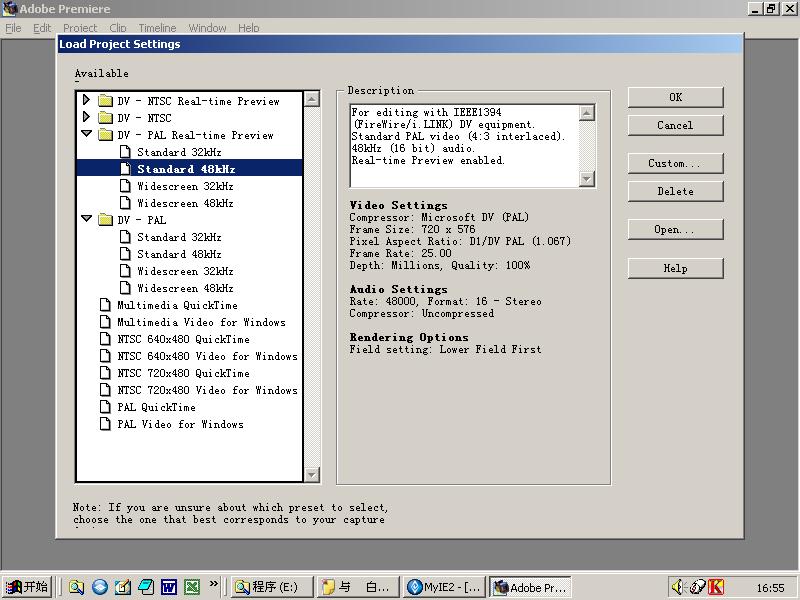
Task: Click the Adobe Pr... taskbar button
Action: click(531, 587)
